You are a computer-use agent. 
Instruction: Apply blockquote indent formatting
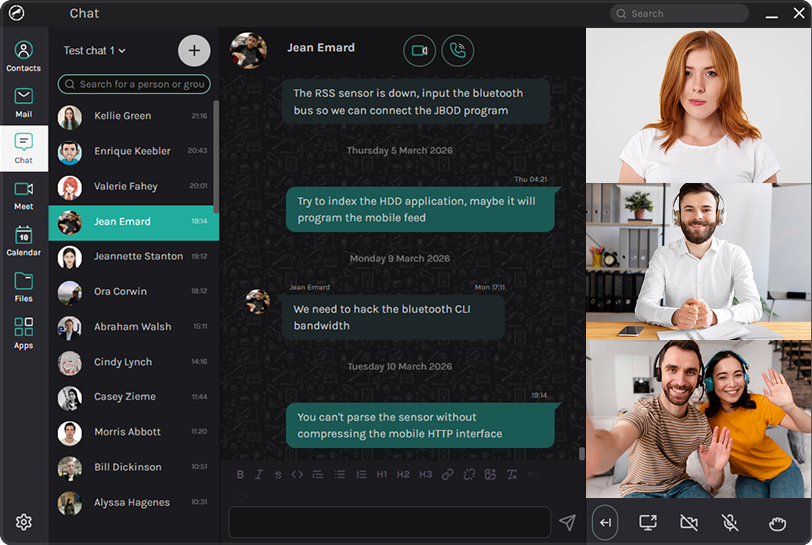click(318, 474)
